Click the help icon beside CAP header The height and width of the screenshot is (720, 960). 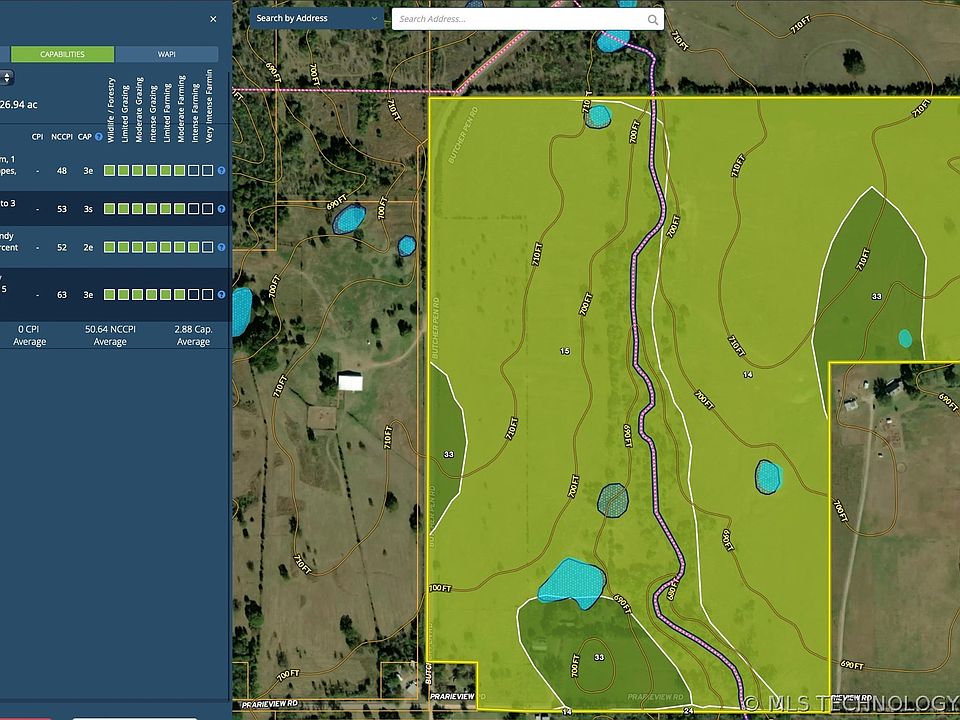pyautogui.click(x=99, y=137)
